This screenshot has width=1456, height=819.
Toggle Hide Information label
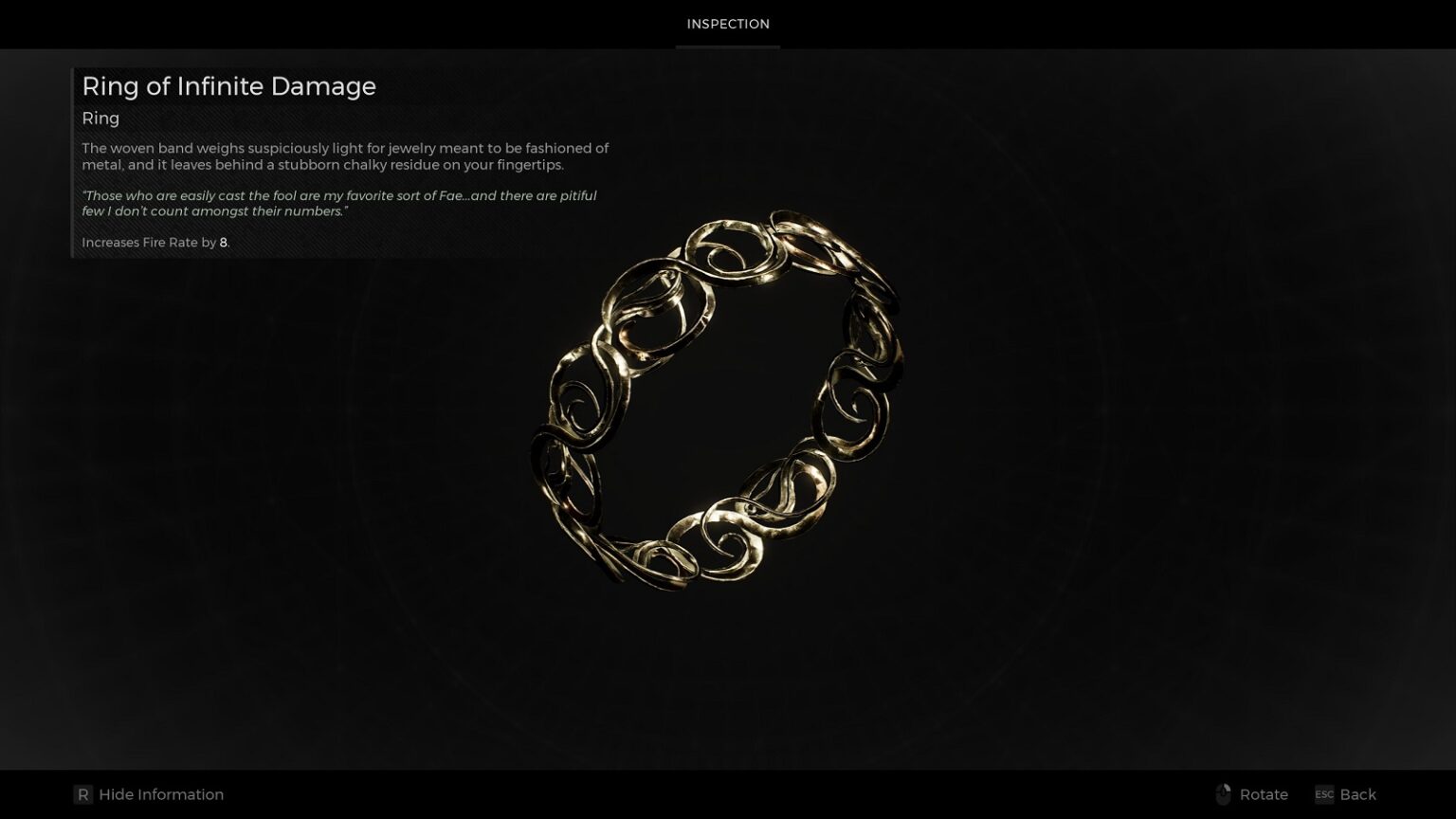pyautogui.click(x=161, y=794)
